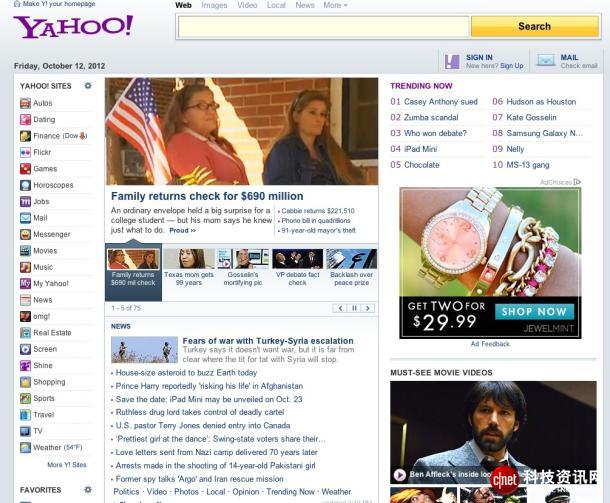610x503 pixels.
Task: Open trending topic Casey Anthony sued
Action: [x=441, y=102]
